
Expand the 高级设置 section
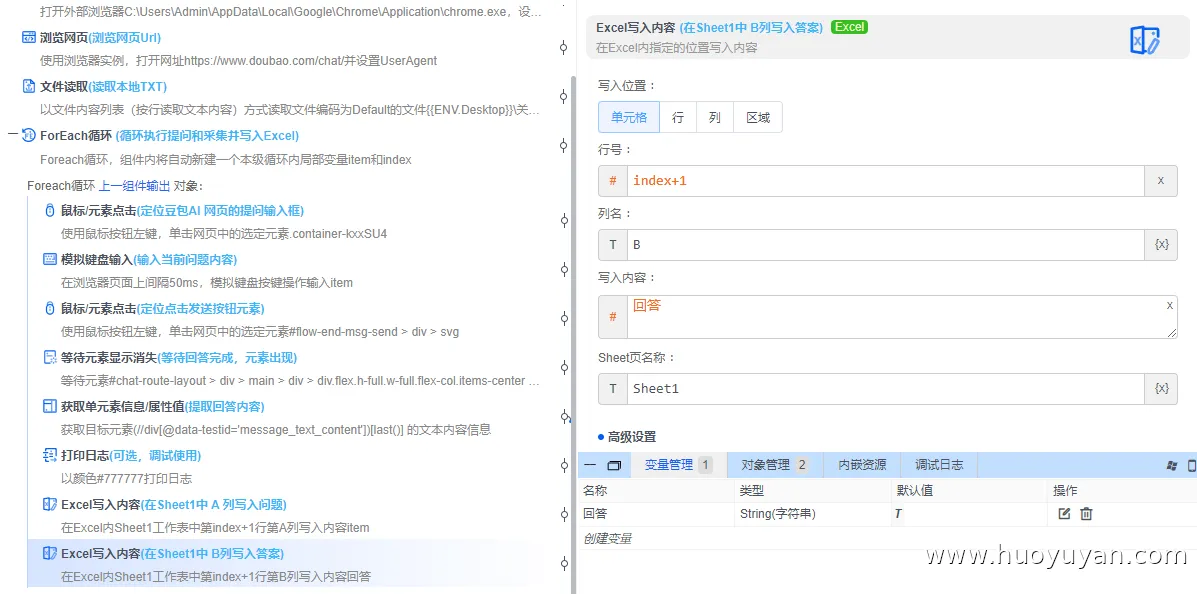(627, 437)
